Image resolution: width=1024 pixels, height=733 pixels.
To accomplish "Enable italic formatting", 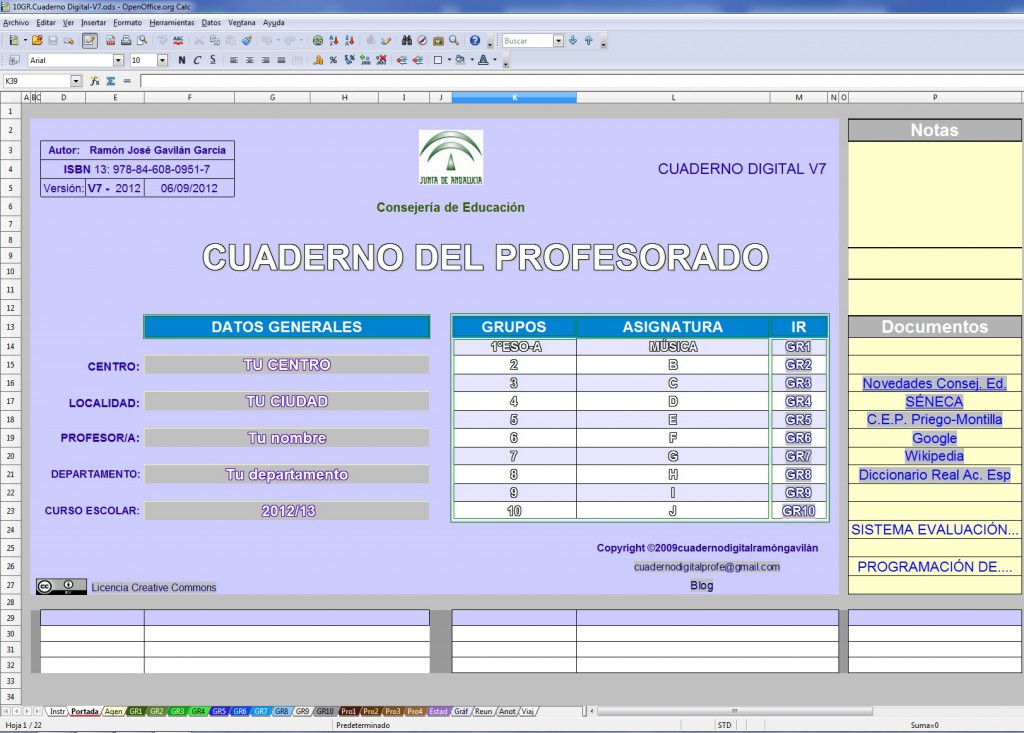I will [x=198, y=60].
